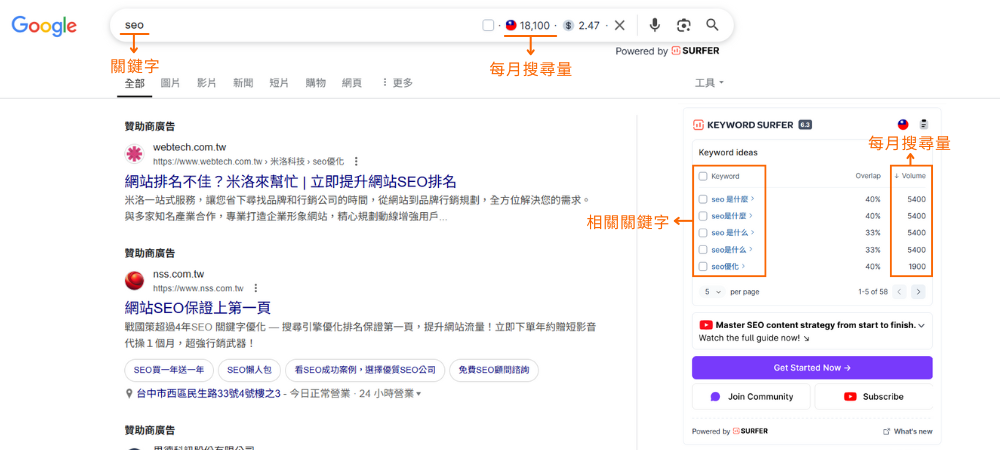
Task: Check the box for 'seo優化'
Action: click(x=703, y=266)
